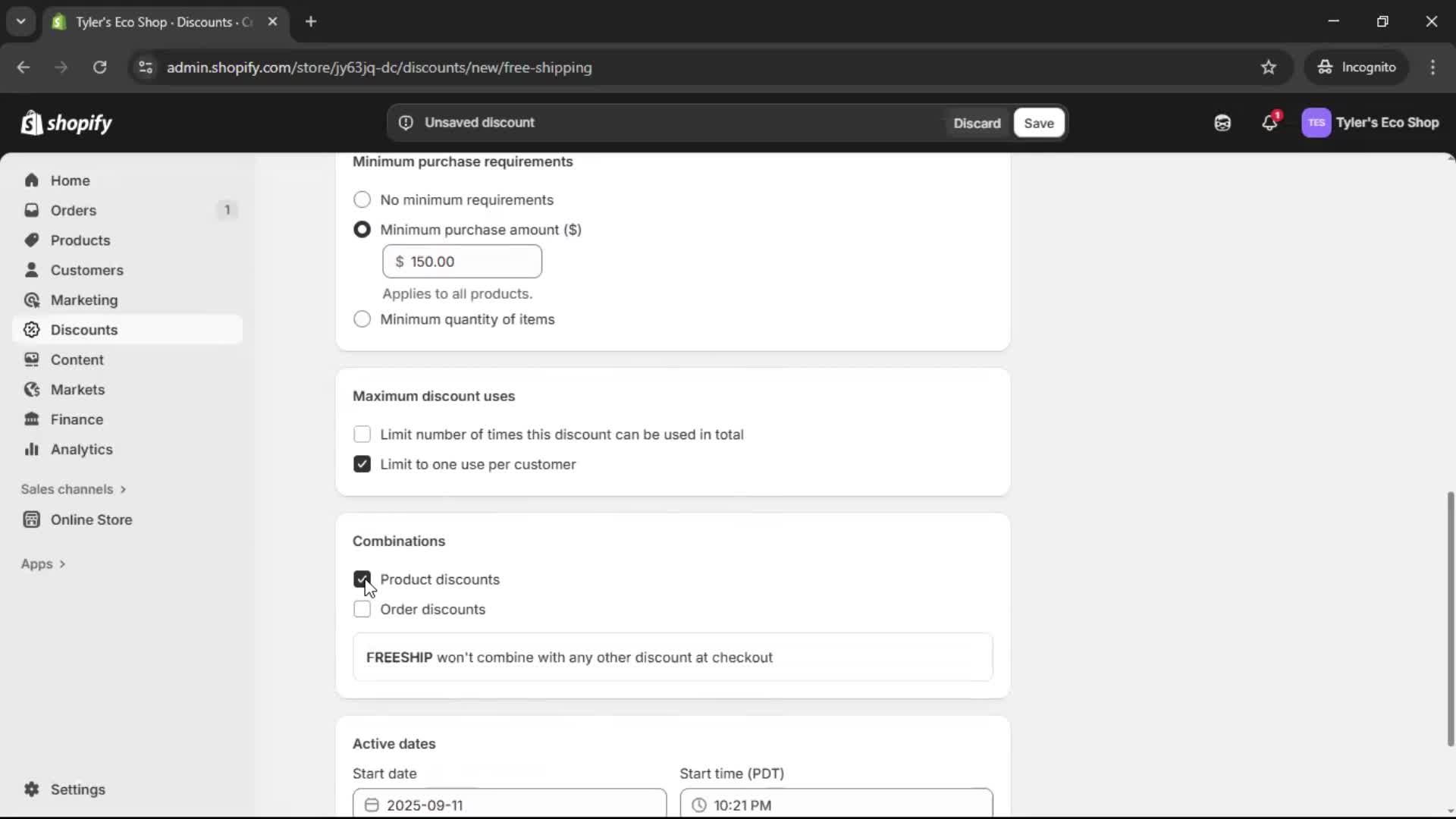Open the Chrome three-dot menu
This screenshot has width=1456, height=819.
[x=1433, y=67]
